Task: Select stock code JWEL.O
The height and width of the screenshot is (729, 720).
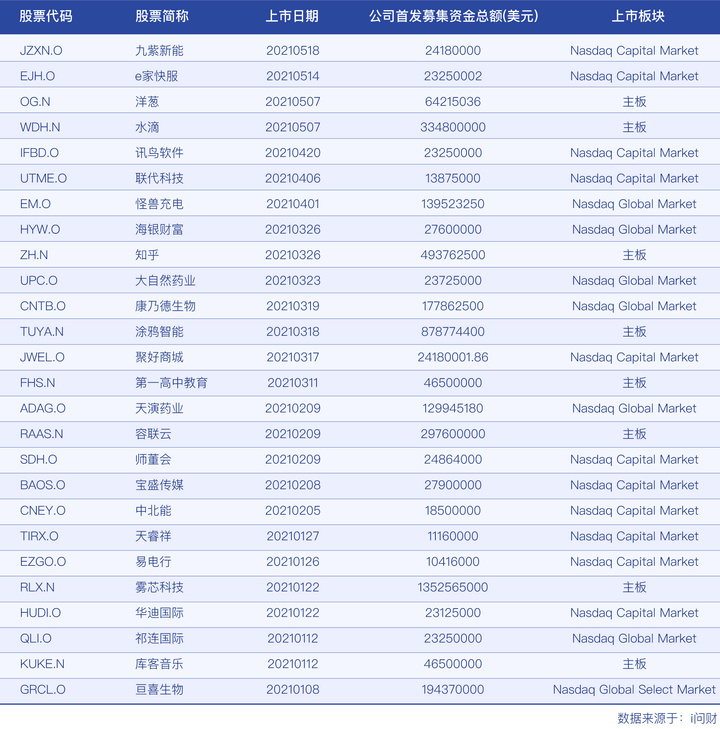Action: tap(42, 358)
